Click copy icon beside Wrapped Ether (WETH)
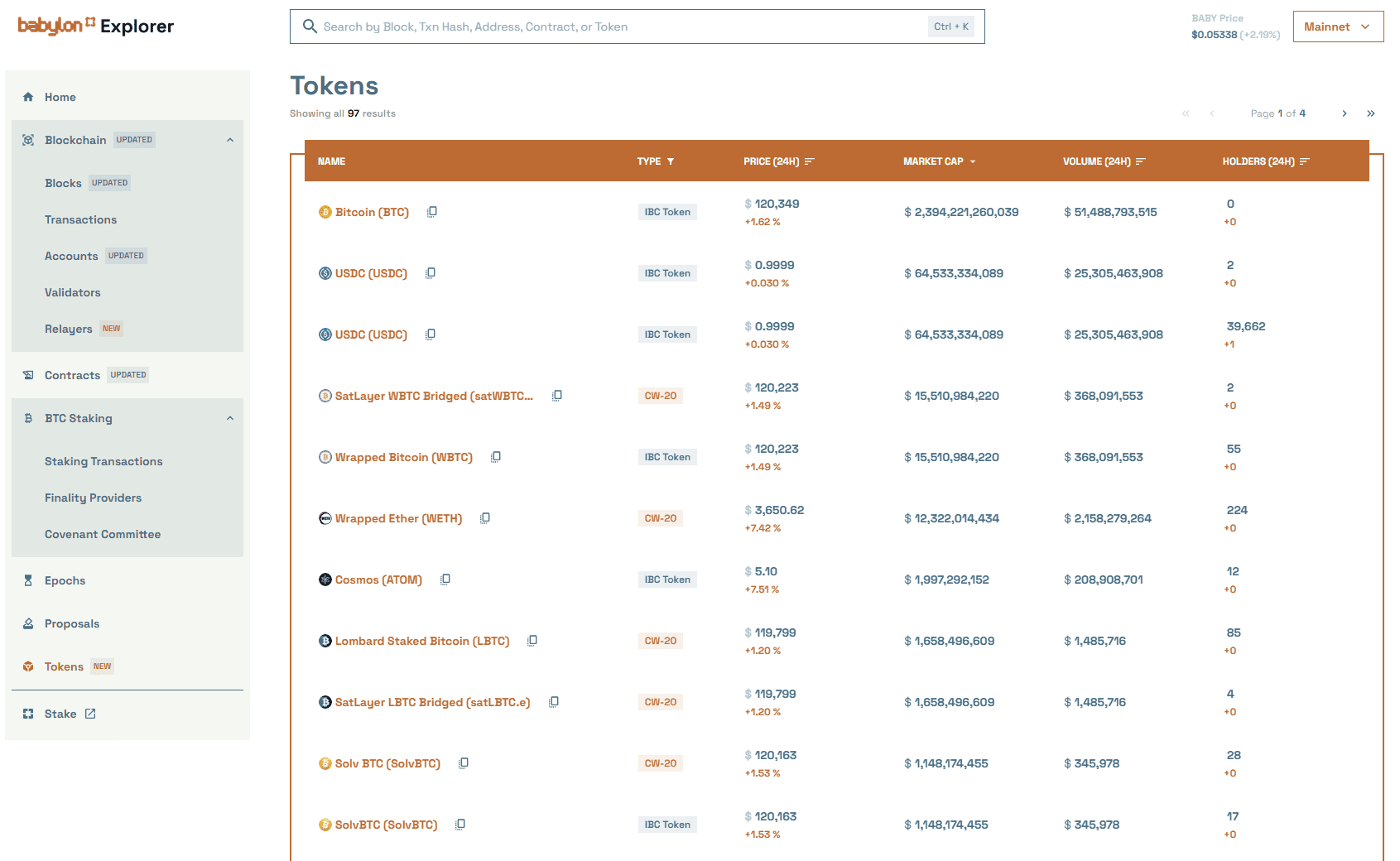 [x=485, y=518]
